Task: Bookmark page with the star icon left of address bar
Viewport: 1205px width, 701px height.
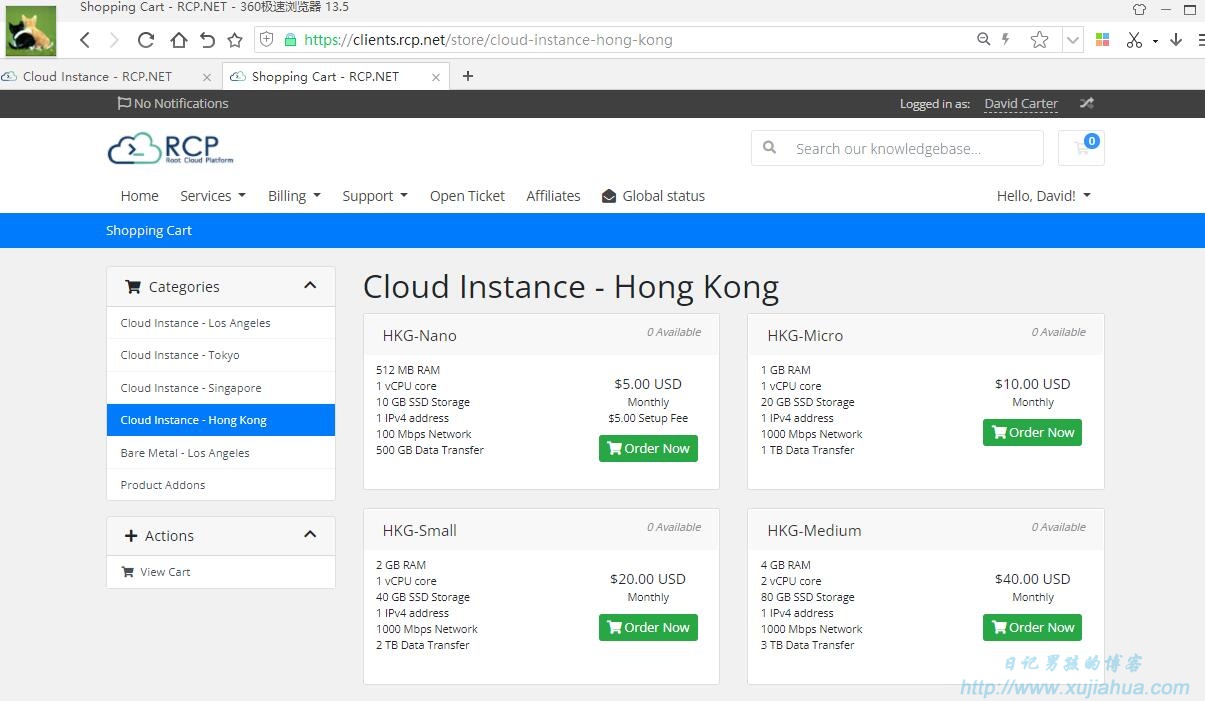Action: coord(235,40)
